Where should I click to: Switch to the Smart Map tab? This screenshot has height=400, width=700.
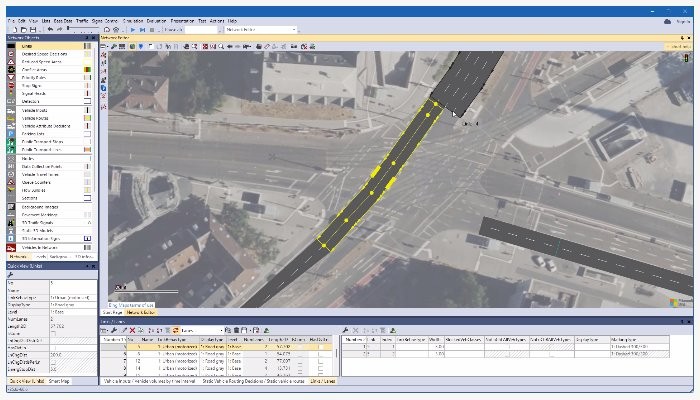pyautogui.click(x=58, y=381)
